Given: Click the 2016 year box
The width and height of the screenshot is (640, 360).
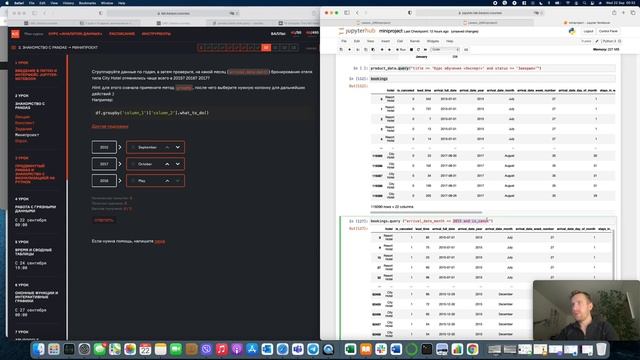Looking at the screenshot, I should tap(104, 181).
